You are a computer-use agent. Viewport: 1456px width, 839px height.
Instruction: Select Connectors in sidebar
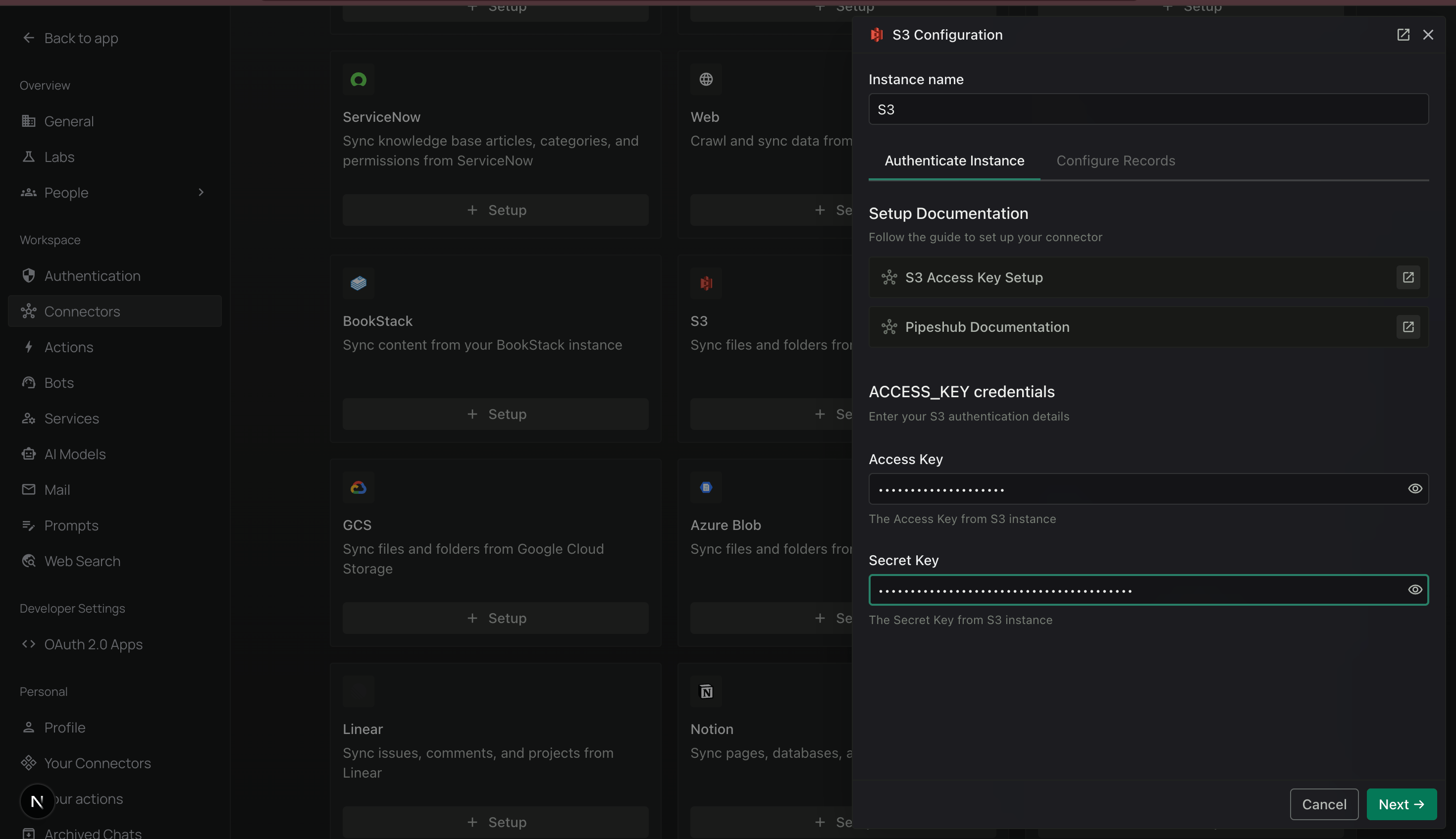coord(115,311)
